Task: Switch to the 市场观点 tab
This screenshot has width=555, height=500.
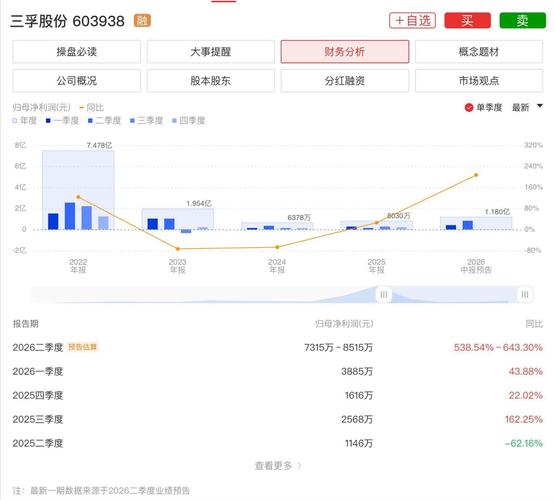Action: tap(479, 81)
